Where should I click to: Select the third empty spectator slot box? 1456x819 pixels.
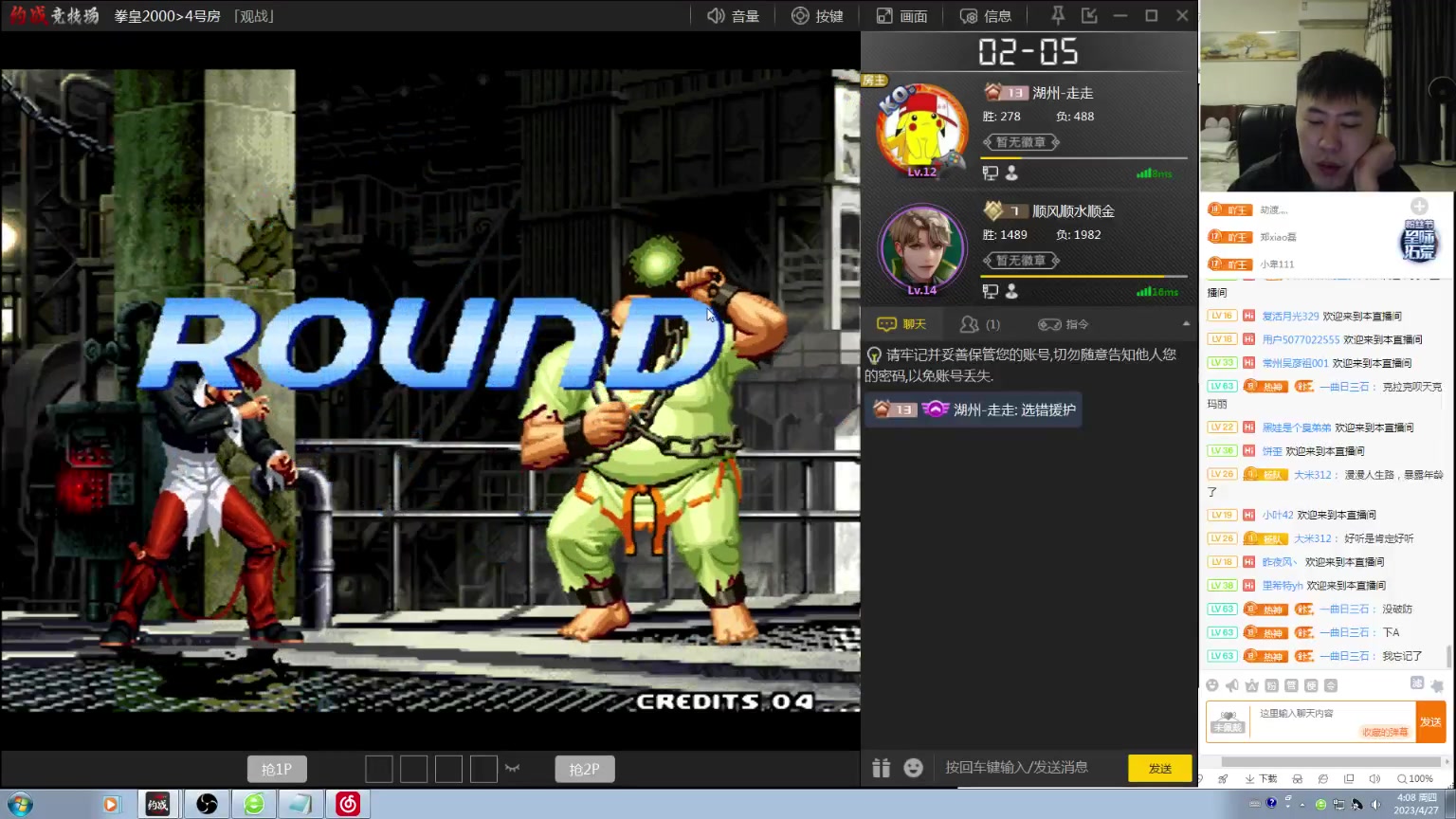tap(449, 769)
